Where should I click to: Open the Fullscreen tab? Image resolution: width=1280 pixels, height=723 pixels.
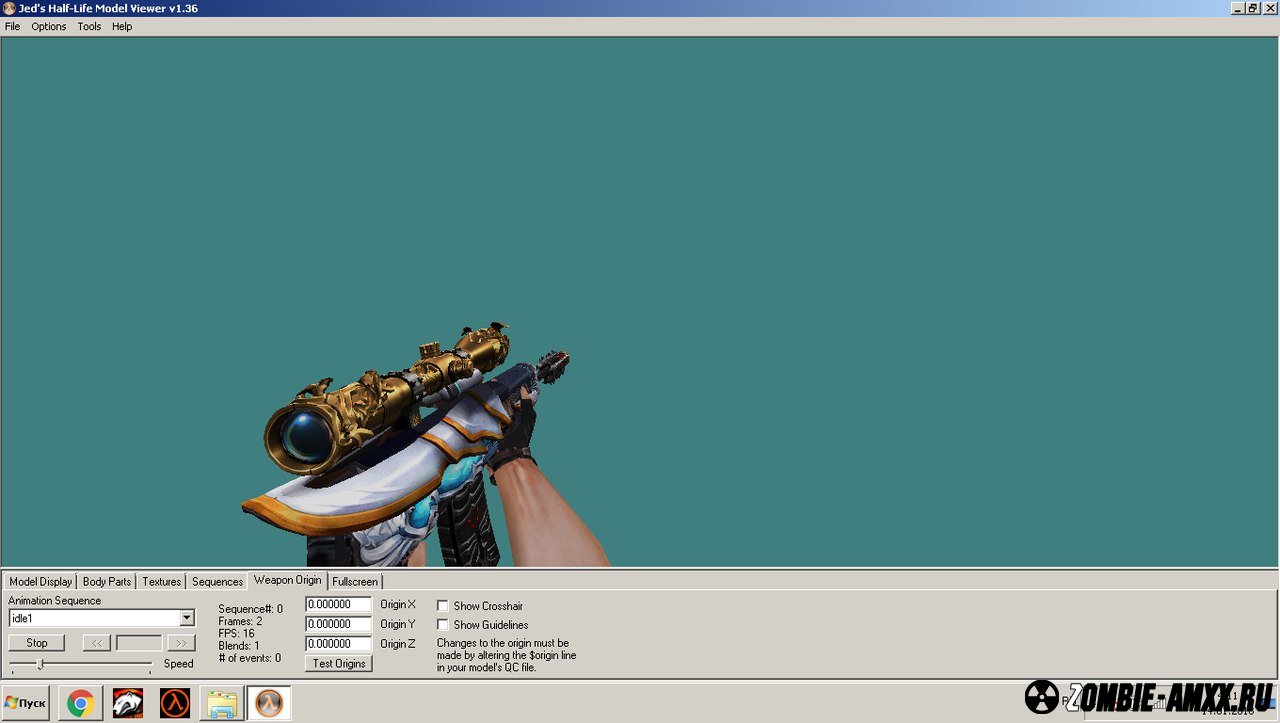pos(355,581)
